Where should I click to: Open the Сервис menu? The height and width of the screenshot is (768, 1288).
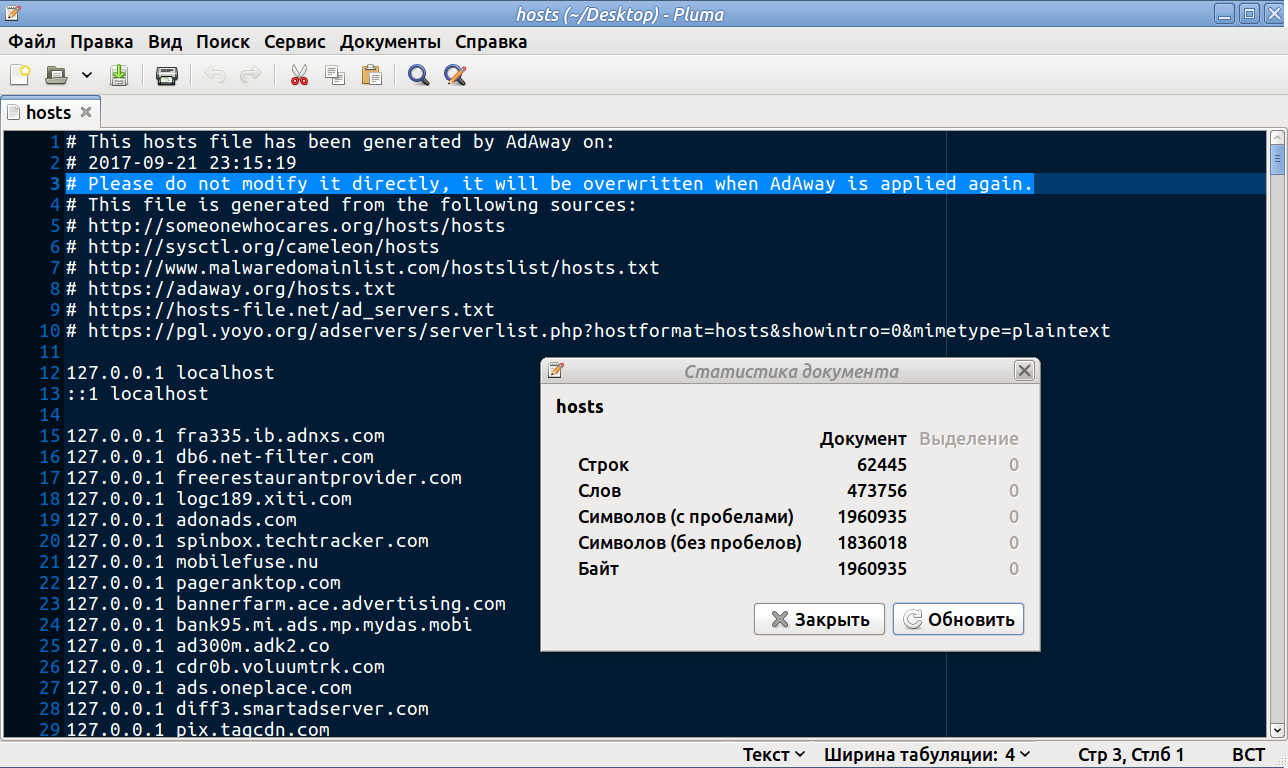(x=295, y=42)
